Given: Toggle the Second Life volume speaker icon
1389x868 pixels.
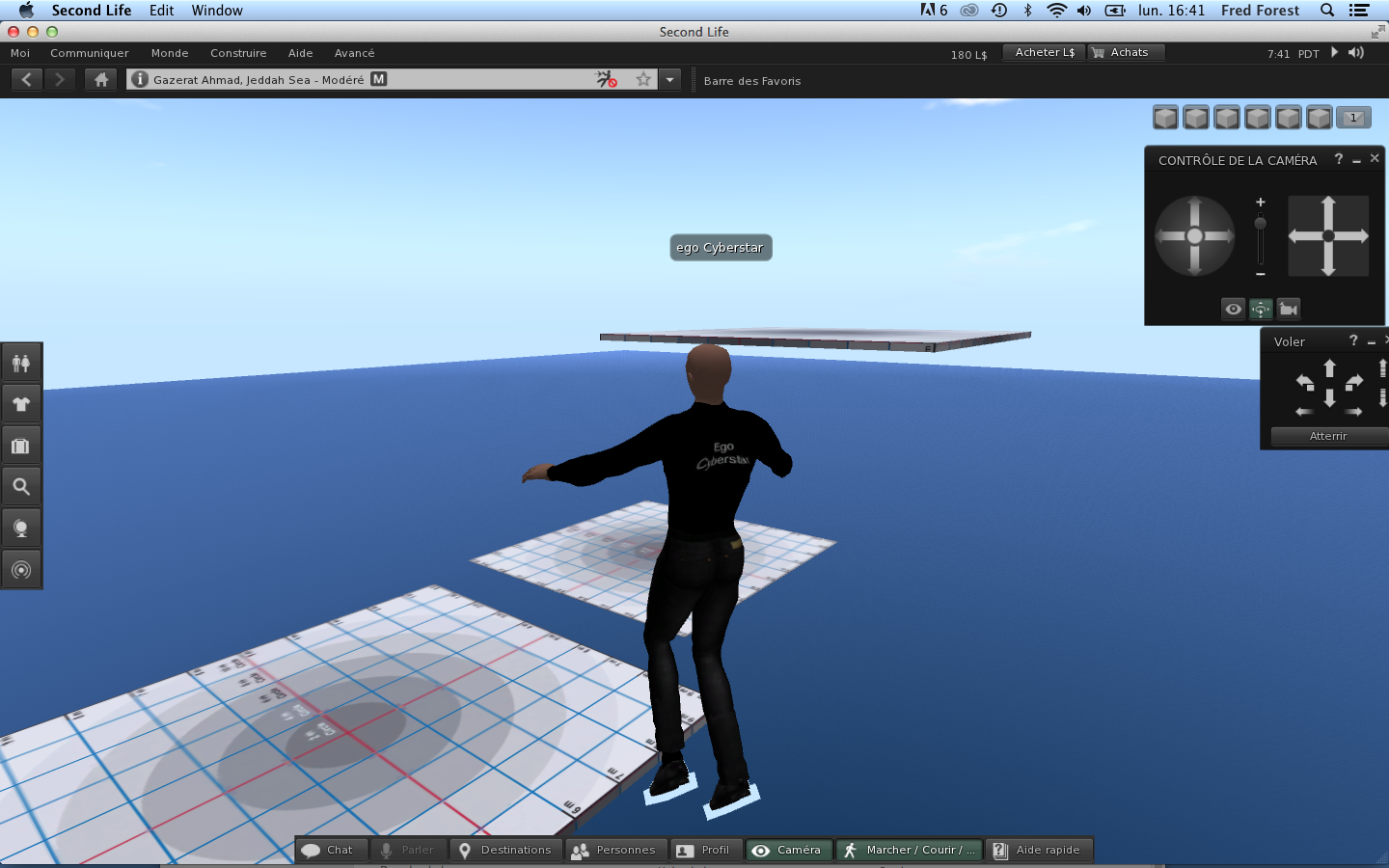Looking at the screenshot, I should tap(1356, 52).
